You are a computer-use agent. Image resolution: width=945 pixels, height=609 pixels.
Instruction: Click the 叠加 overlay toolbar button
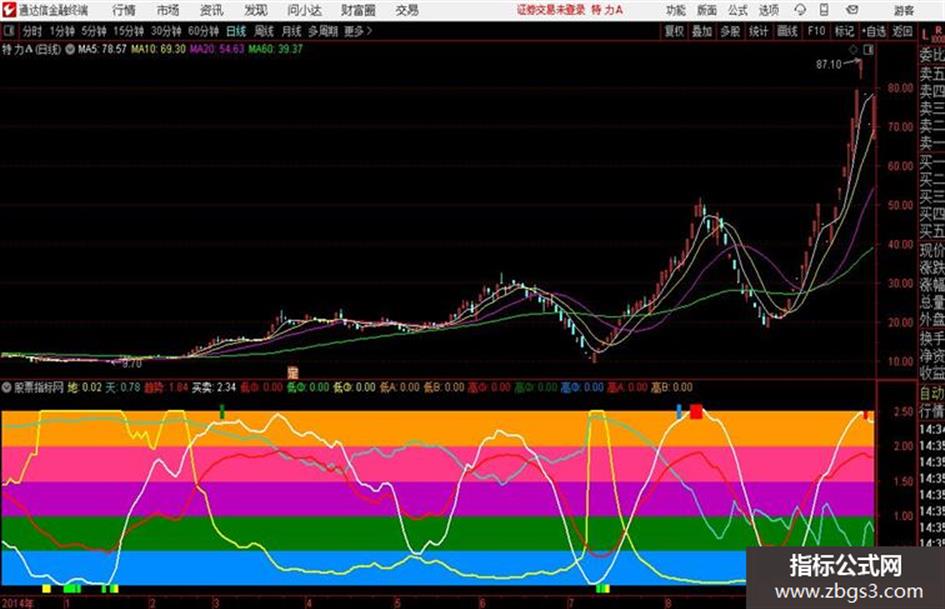point(702,31)
